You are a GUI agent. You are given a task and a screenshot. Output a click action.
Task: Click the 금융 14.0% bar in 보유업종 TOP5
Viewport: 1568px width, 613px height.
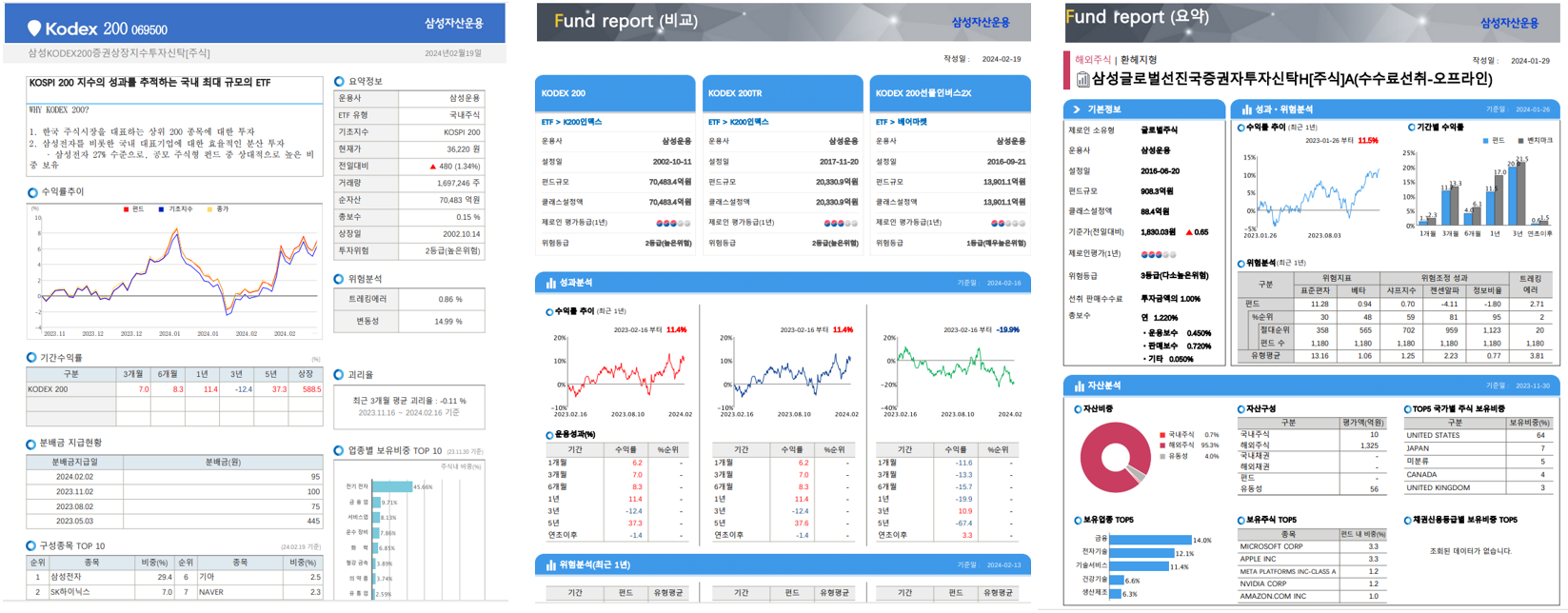[x=1150, y=541]
